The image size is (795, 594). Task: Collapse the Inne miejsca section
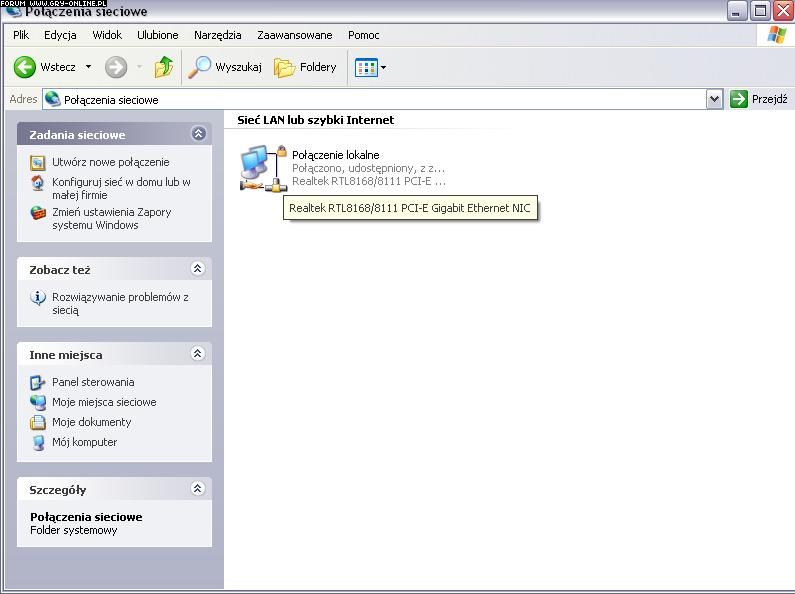point(198,354)
